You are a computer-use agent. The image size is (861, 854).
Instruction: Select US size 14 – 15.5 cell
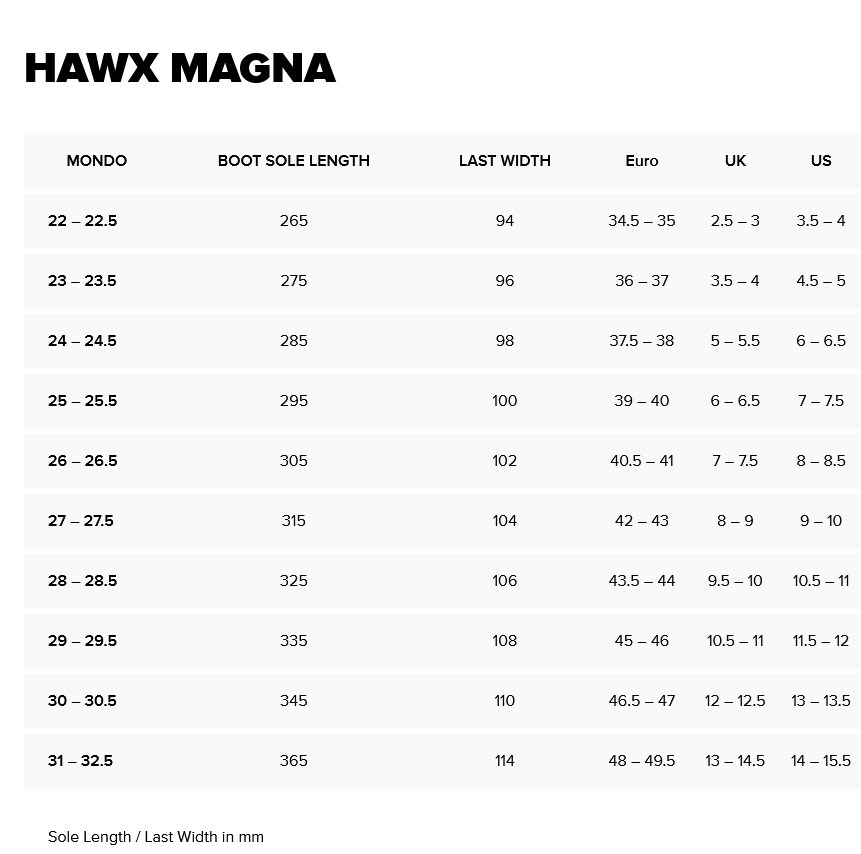(x=821, y=761)
